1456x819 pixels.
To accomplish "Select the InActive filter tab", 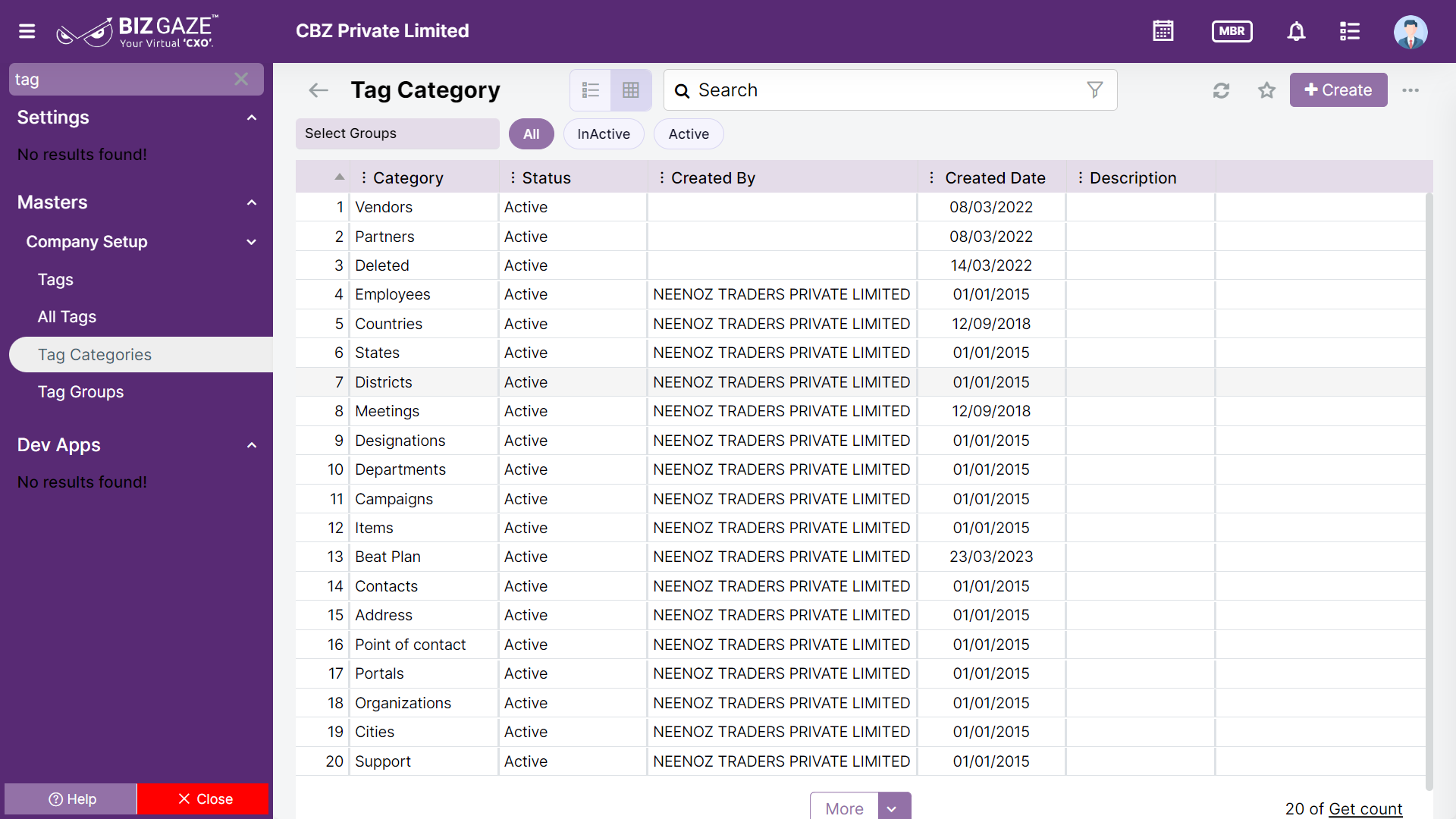I will point(604,133).
